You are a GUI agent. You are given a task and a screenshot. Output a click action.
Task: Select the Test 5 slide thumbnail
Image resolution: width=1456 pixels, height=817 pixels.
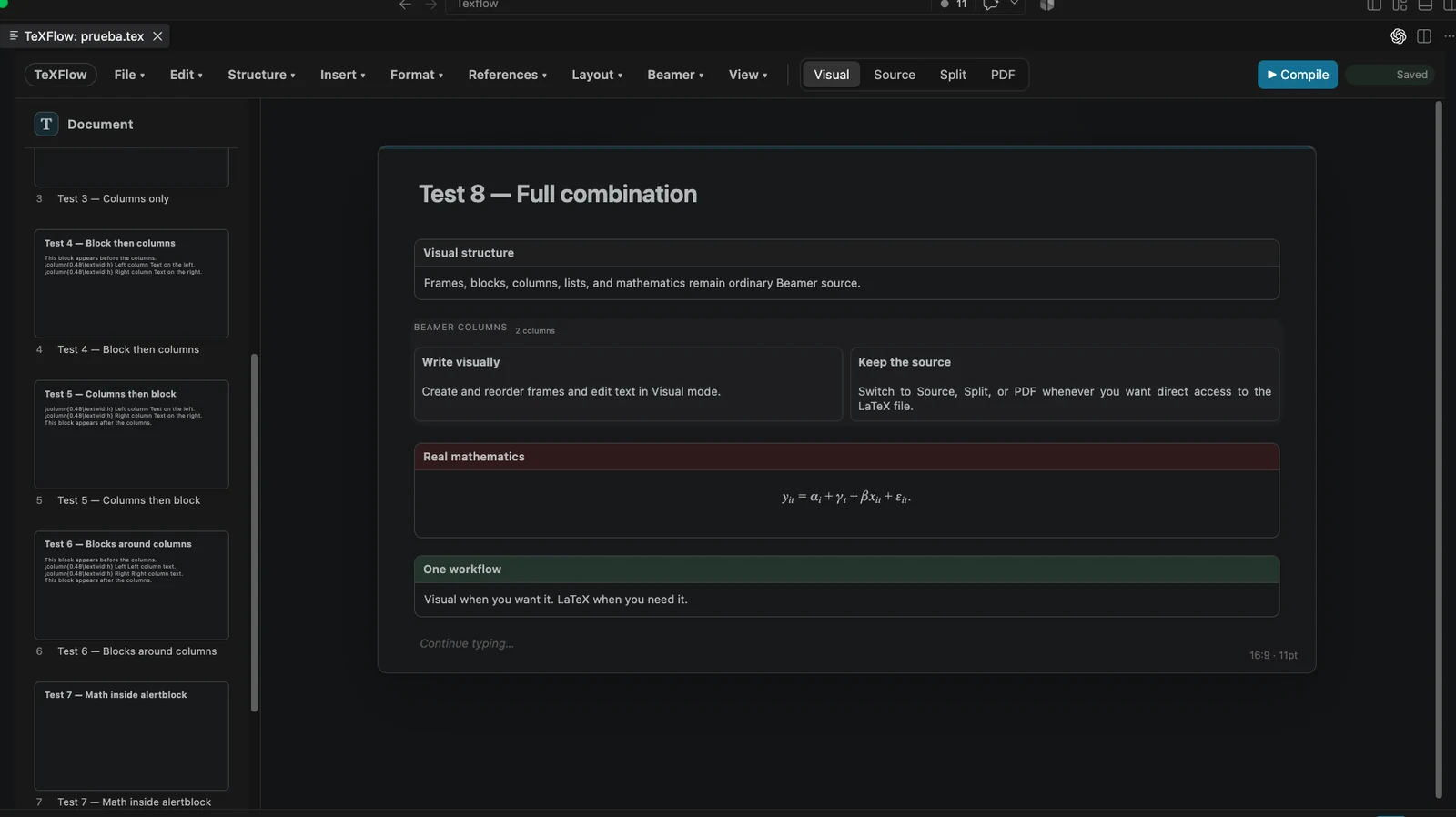click(131, 434)
